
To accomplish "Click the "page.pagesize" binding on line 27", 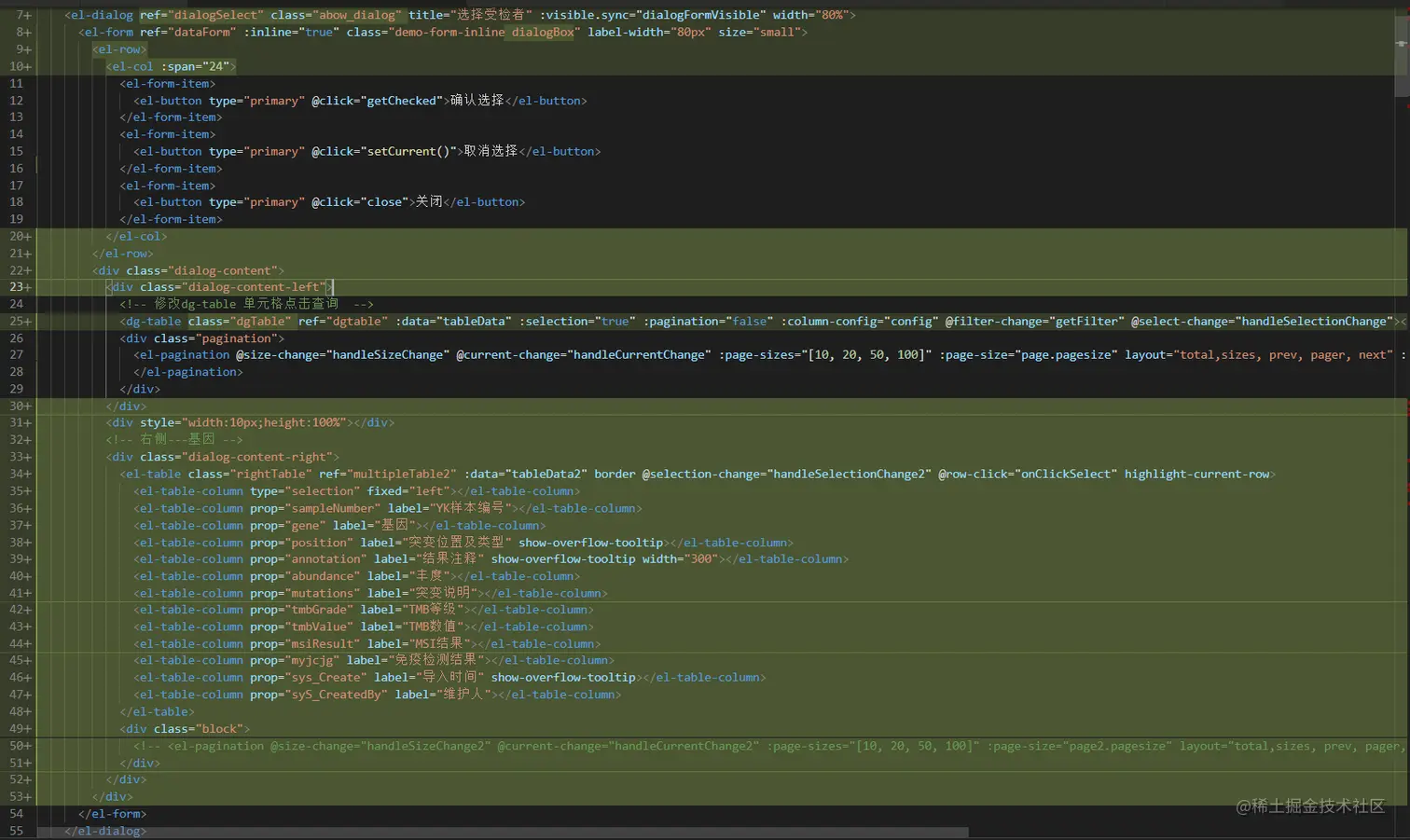I will coord(1065,355).
